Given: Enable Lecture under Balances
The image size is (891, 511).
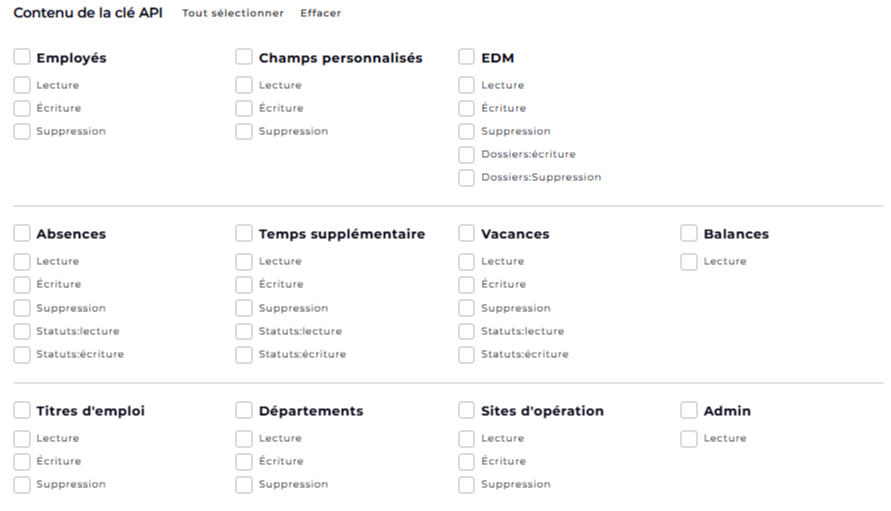Looking at the screenshot, I should 689,261.
